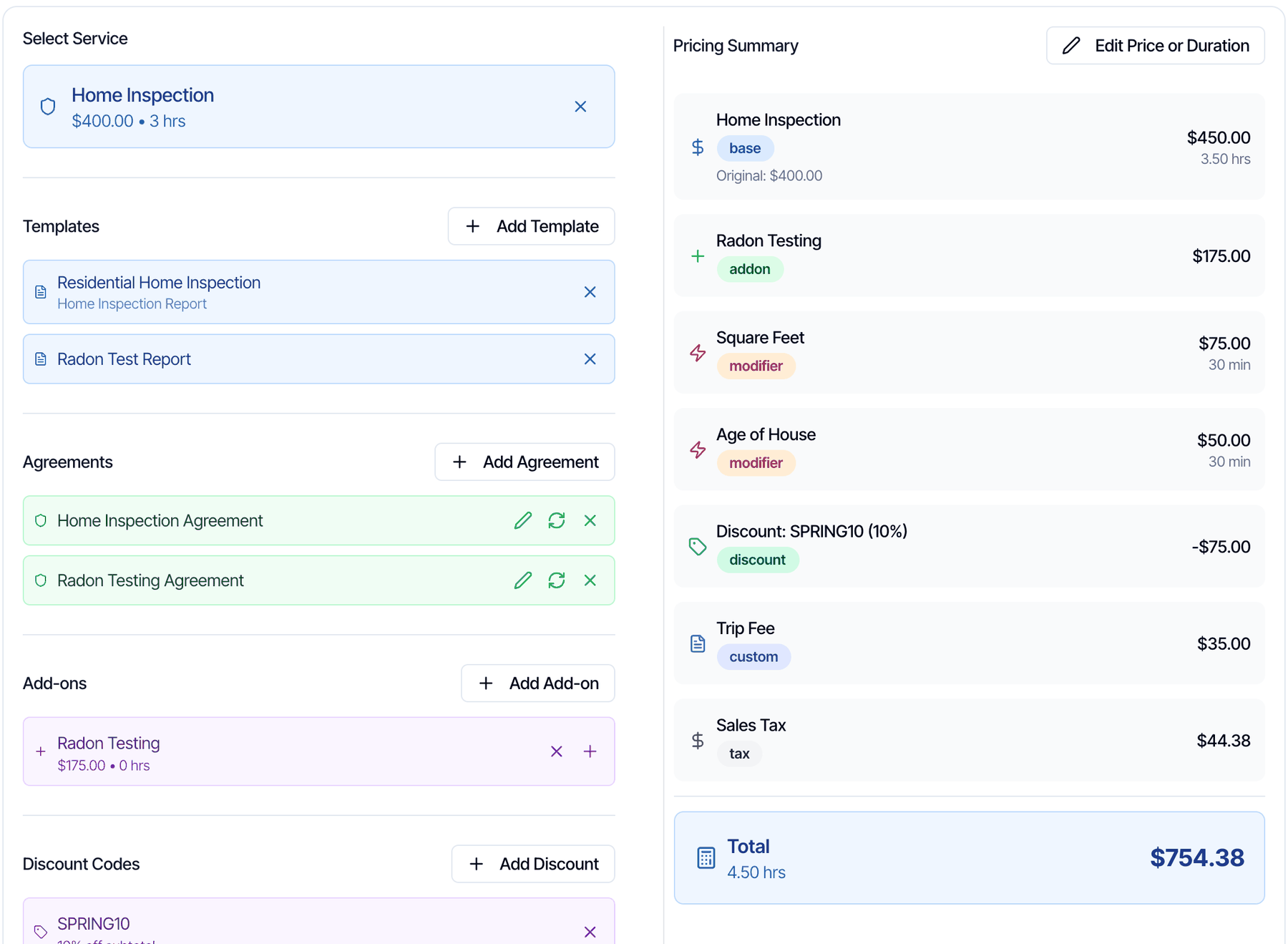The width and height of the screenshot is (1288, 944).
Task: Refresh the Home Inspection Agreement
Action: (x=557, y=520)
